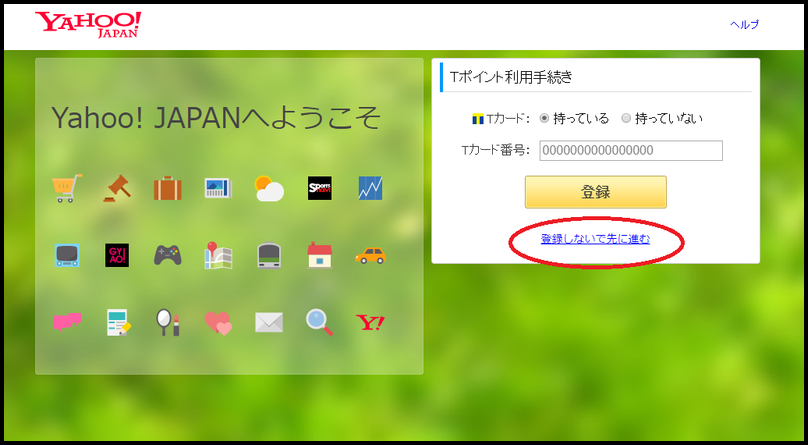Click the 登録しないで先に進む link
The image size is (808, 445).
pos(595,239)
